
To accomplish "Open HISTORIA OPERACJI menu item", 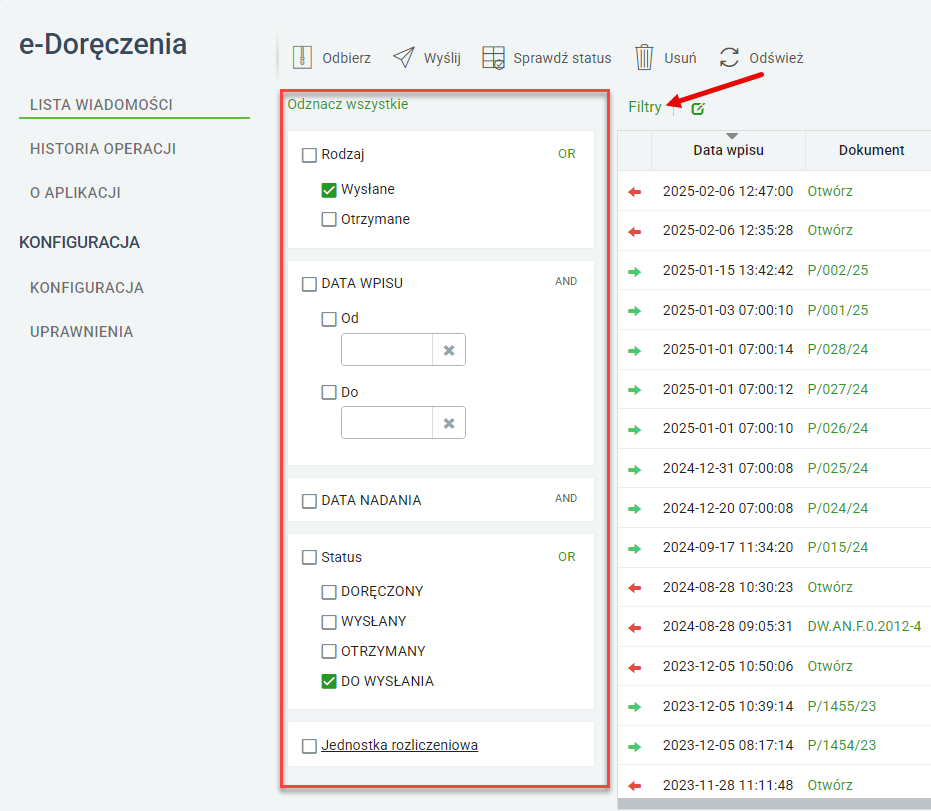I will 103,148.
